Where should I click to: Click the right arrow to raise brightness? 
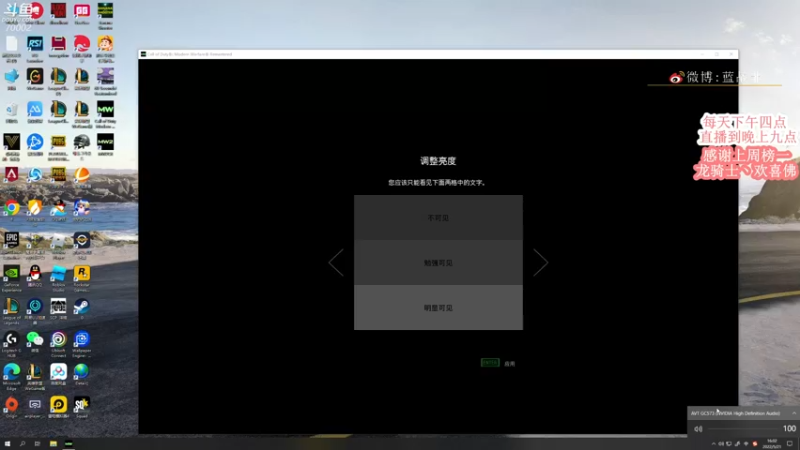coord(540,263)
